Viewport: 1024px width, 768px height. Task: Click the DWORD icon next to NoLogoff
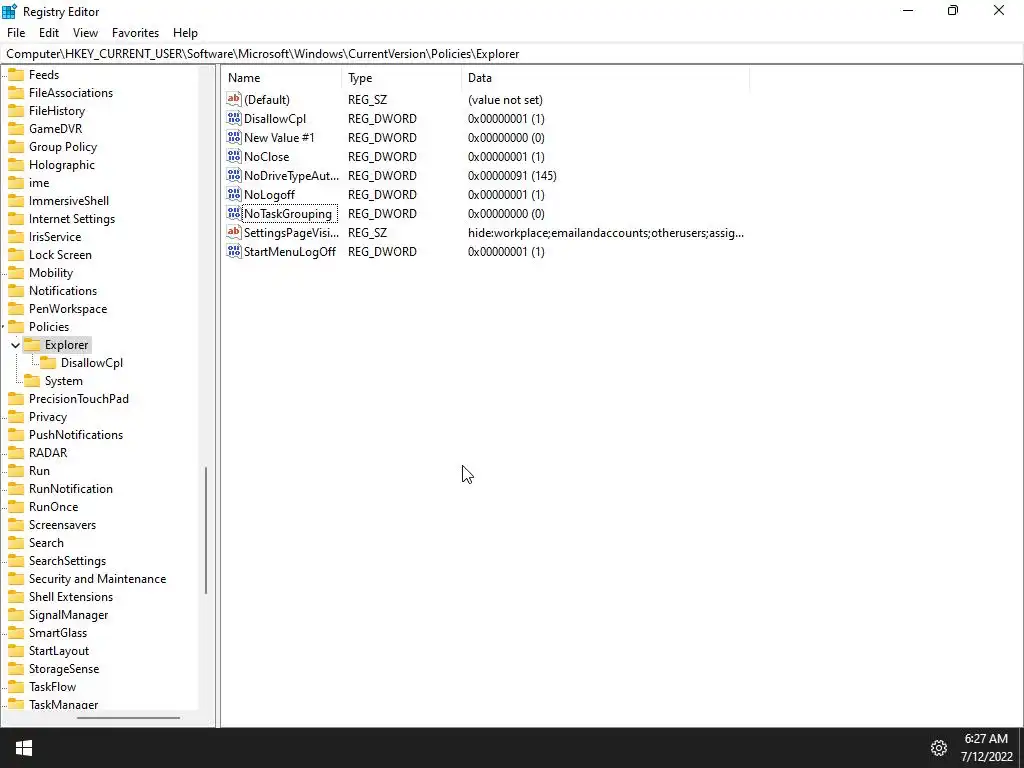click(x=234, y=194)
